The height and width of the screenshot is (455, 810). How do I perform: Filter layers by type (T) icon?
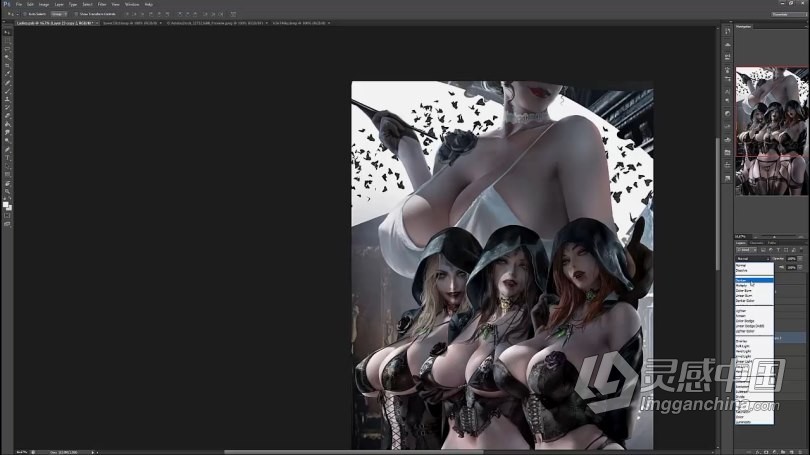click(778, 250)
